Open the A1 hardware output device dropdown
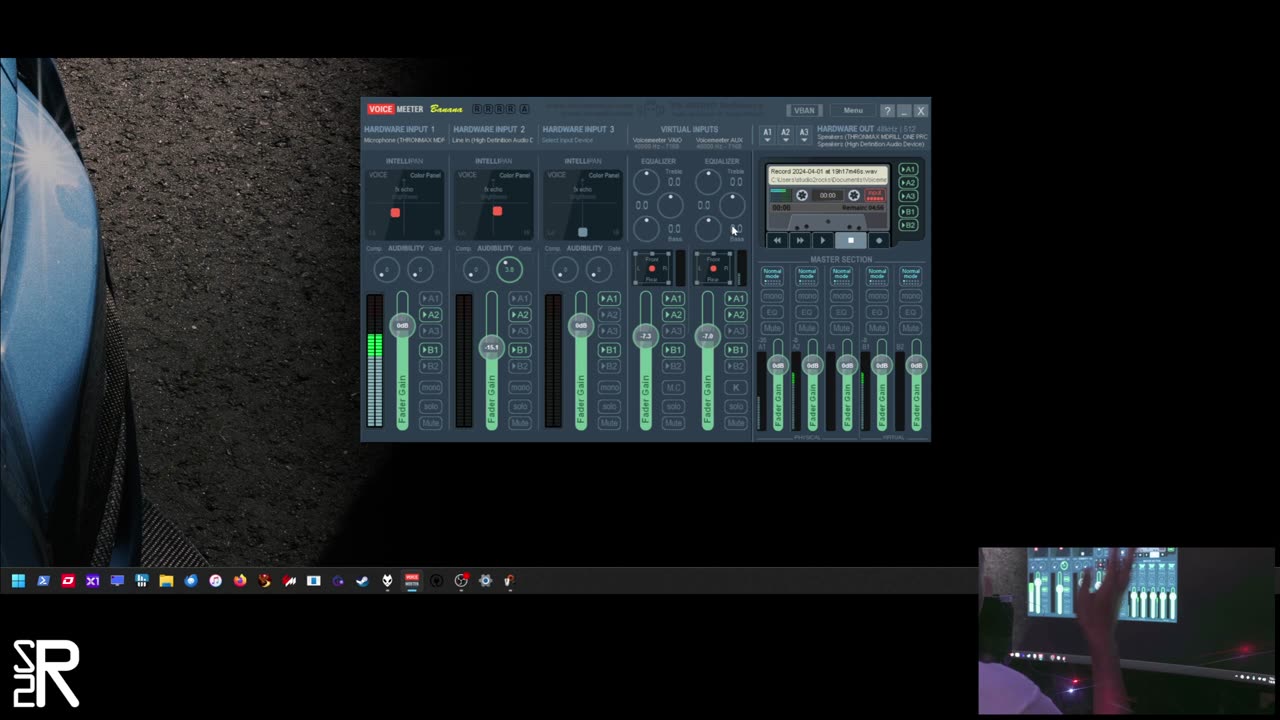The width and height of the screenshot is (1280, 720). pyautogui.click(x=767, y=134)
